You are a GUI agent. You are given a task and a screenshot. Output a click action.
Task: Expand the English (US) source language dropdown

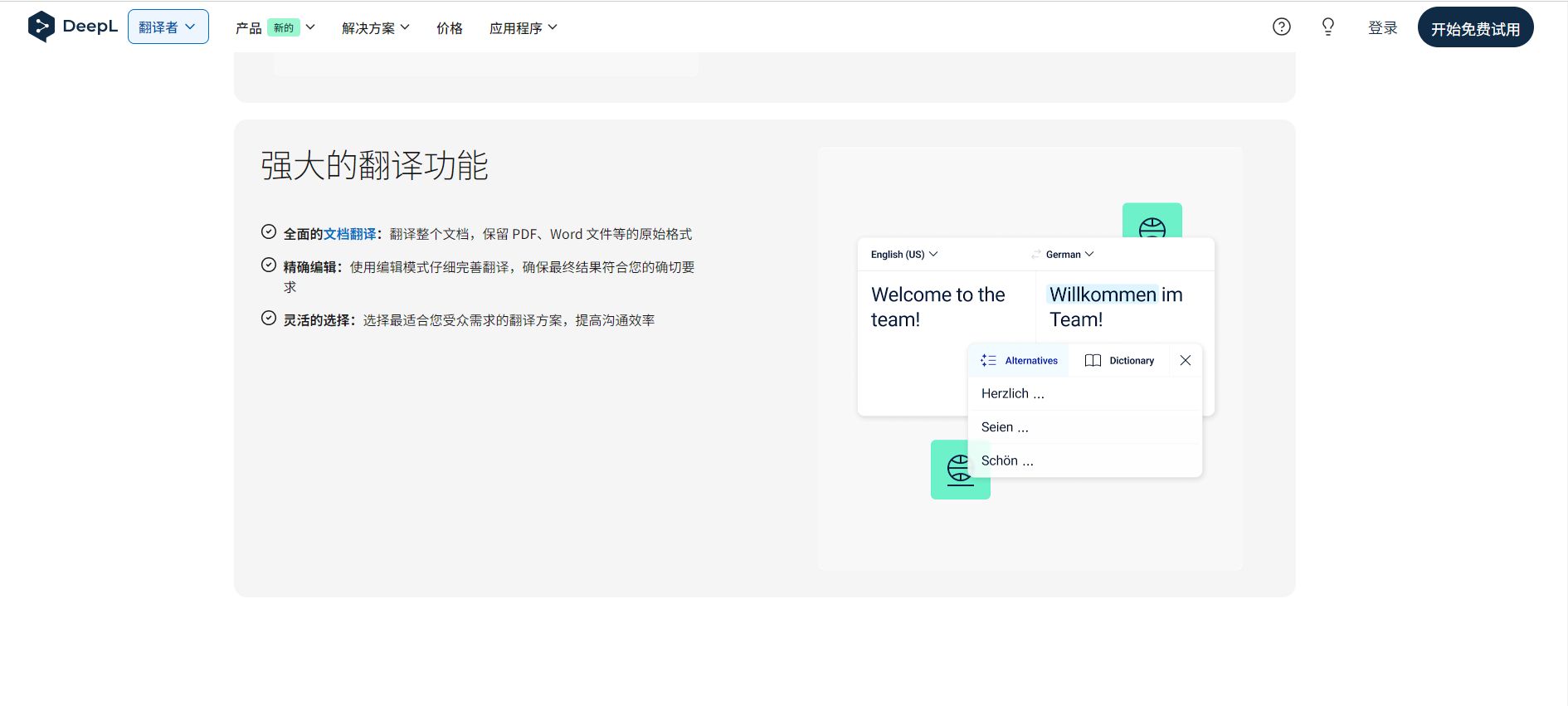point(903,255)
